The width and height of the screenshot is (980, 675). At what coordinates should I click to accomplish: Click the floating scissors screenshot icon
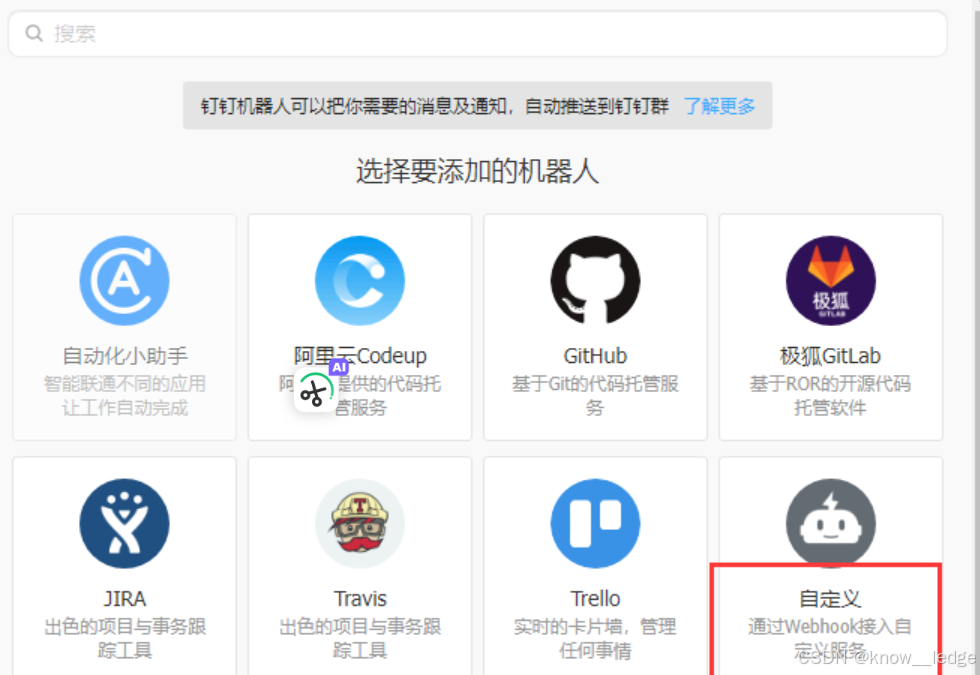click(x=314, y=391)
